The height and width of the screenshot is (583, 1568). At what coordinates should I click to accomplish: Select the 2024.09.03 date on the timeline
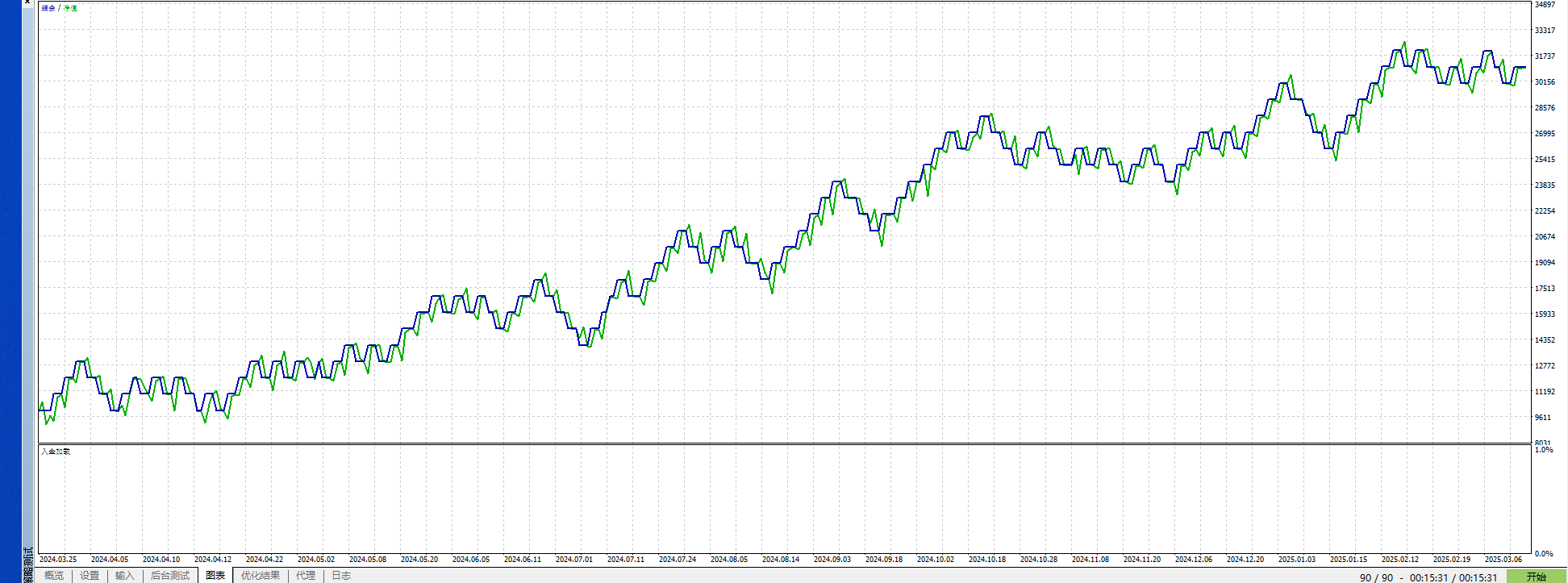coord(832,560)
